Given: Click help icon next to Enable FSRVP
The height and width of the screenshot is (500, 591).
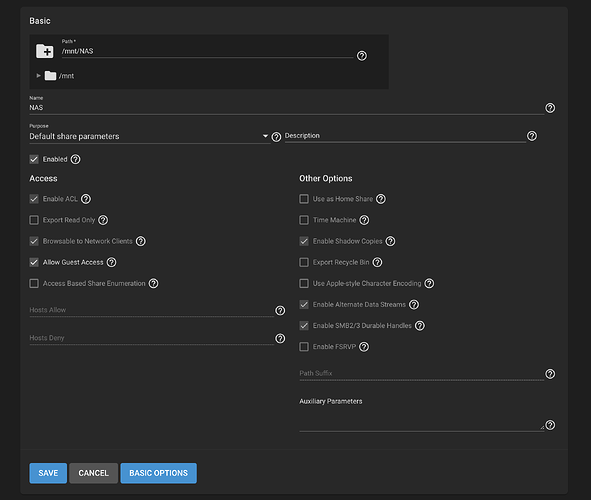Looking at the screenshot, I should [x=364, y=347].
